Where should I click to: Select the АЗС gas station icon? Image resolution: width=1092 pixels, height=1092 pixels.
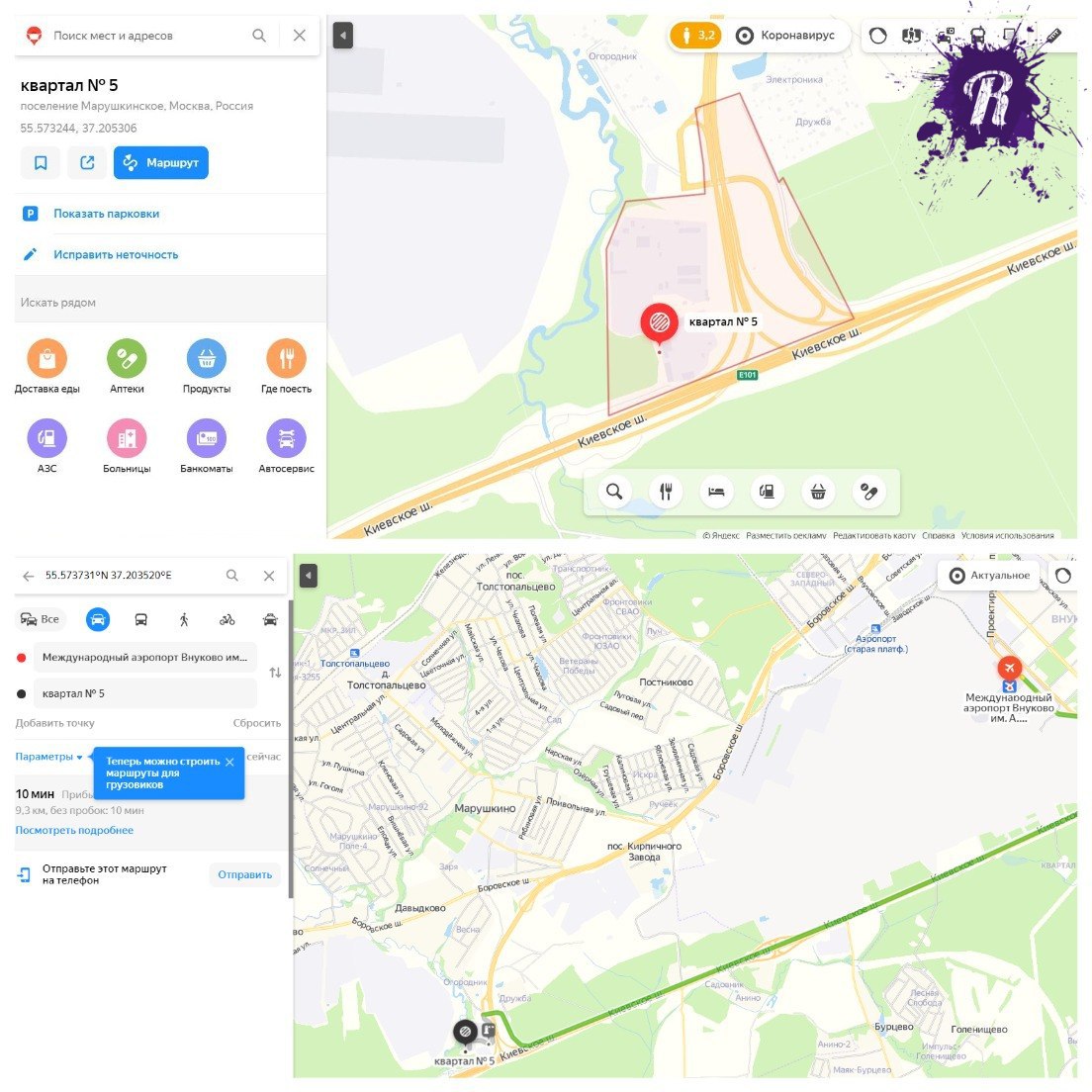46,438
